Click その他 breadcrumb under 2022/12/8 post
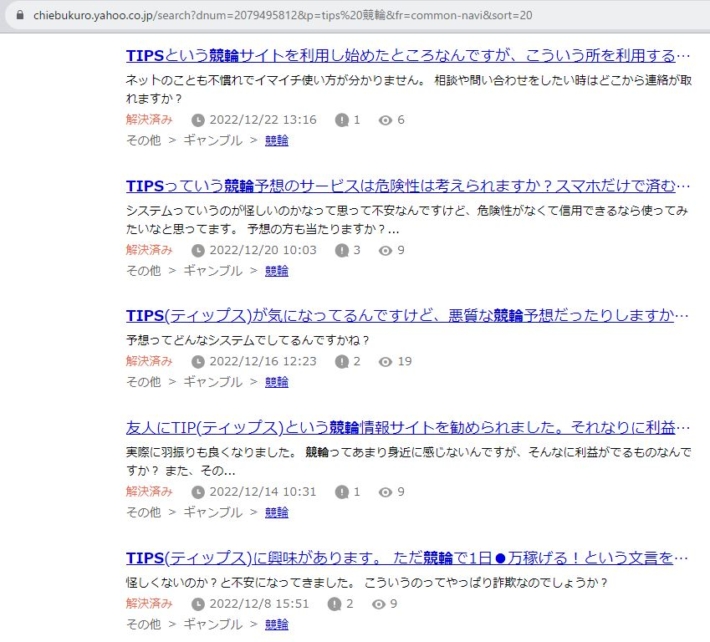This screenshot has height=642, width=710. pos(144,624)
